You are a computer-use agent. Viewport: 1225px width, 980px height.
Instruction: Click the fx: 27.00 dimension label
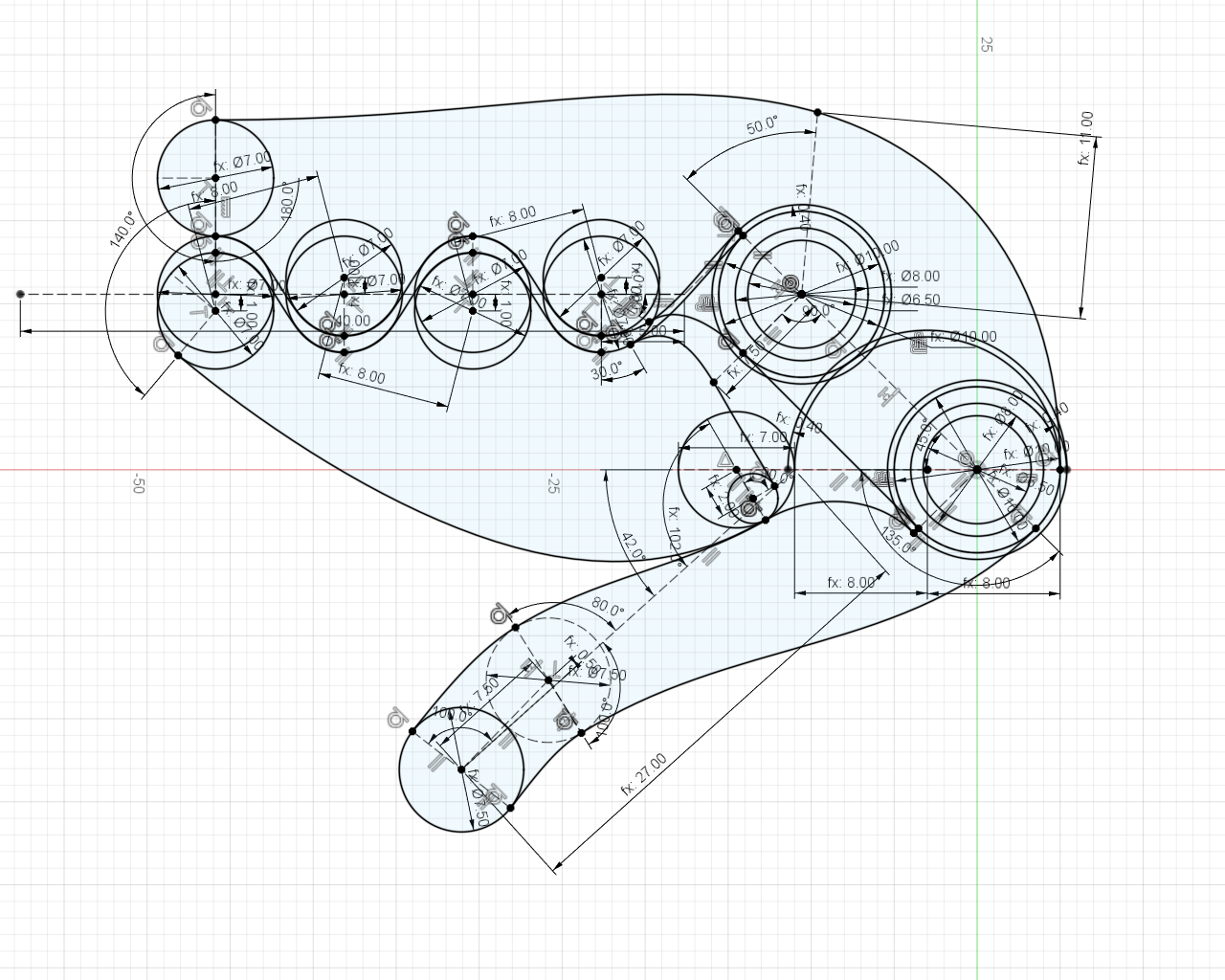tap(644, 774)
